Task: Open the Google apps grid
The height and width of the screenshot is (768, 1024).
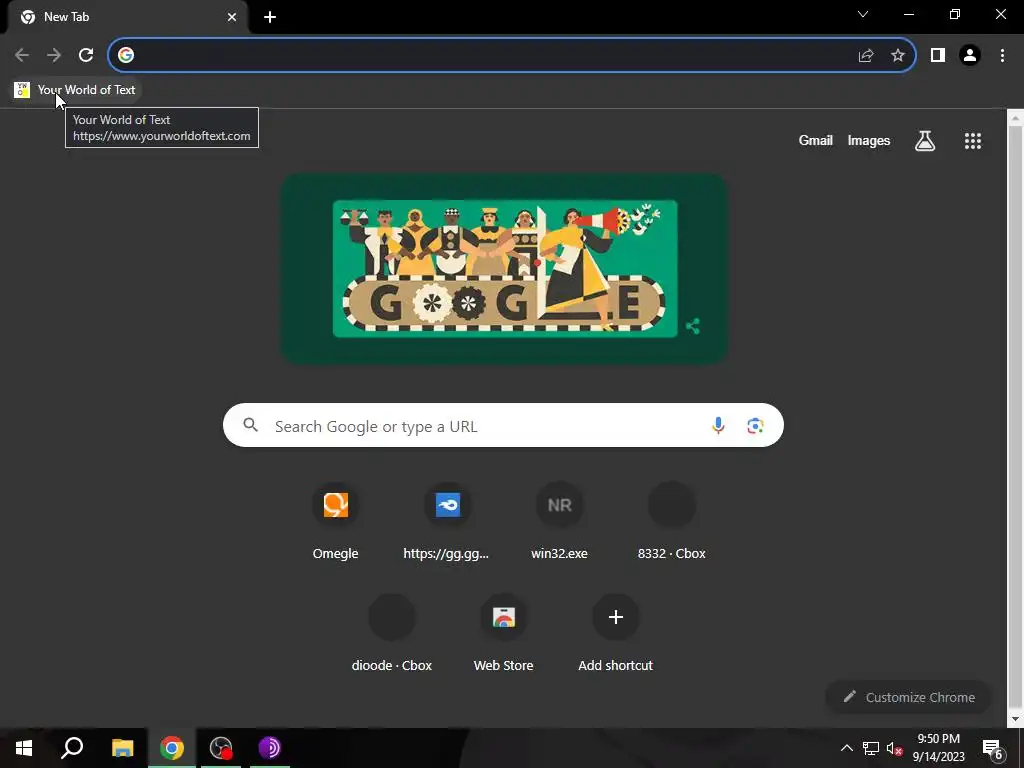Action: coord(973,140)
